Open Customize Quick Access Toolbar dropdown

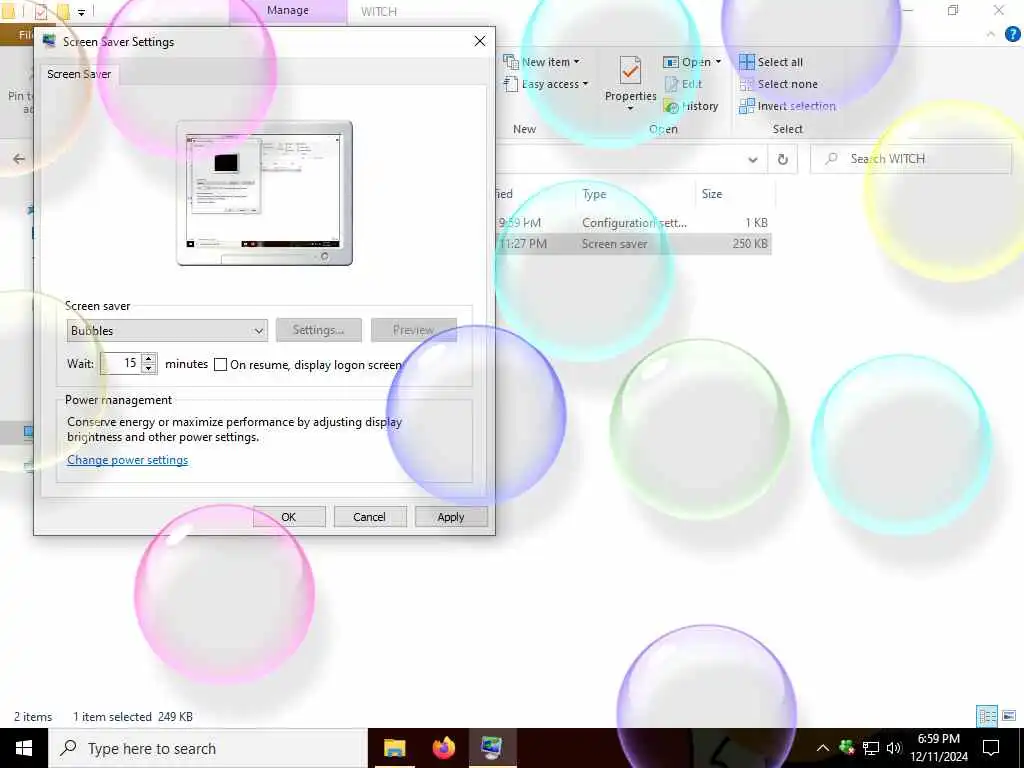click(81, 12)
